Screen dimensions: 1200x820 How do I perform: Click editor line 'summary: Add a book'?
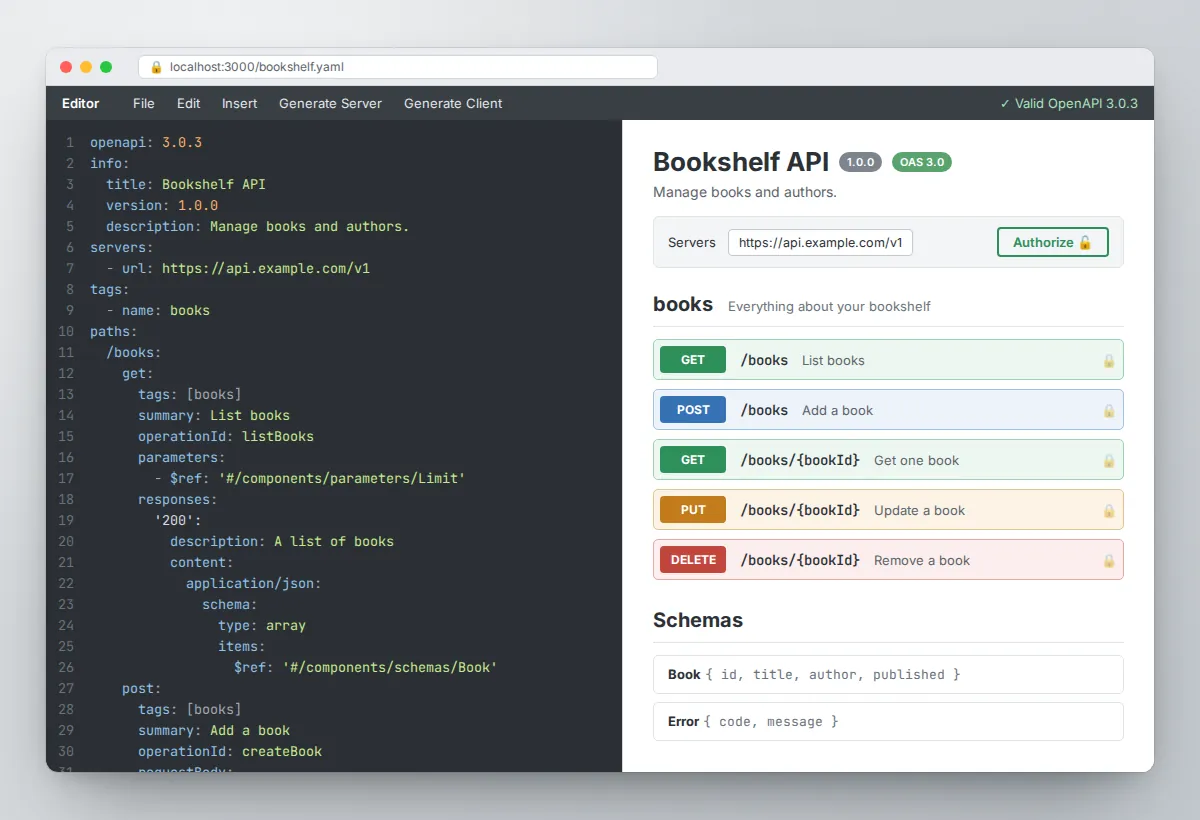tap(214, 730)
